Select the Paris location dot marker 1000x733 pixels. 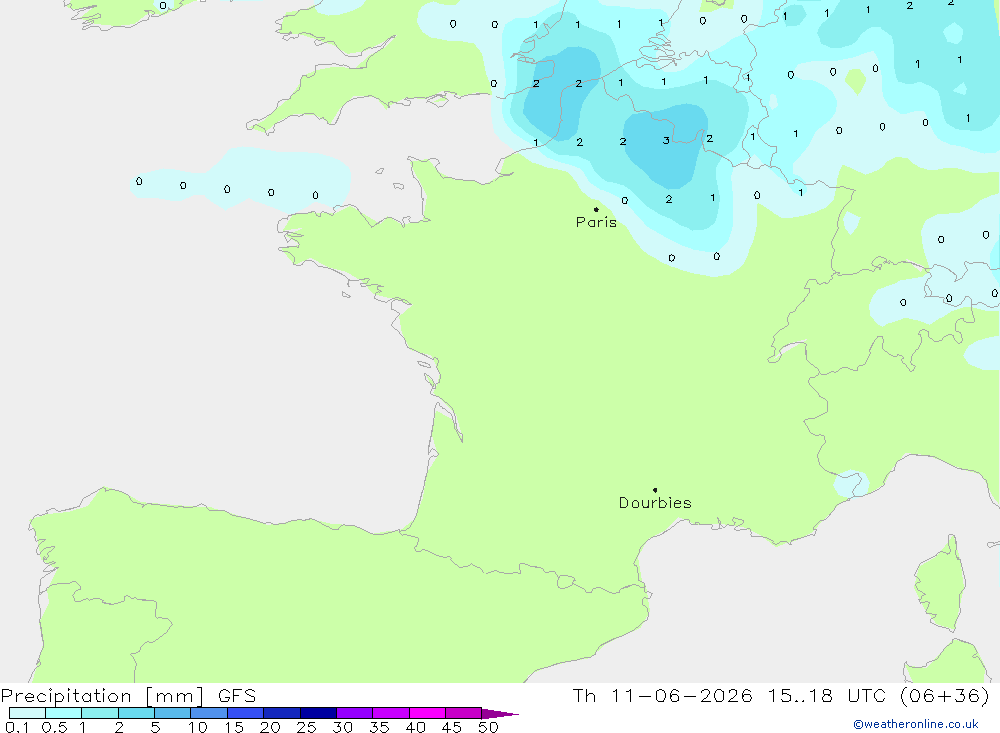click(x=596, y=209)
